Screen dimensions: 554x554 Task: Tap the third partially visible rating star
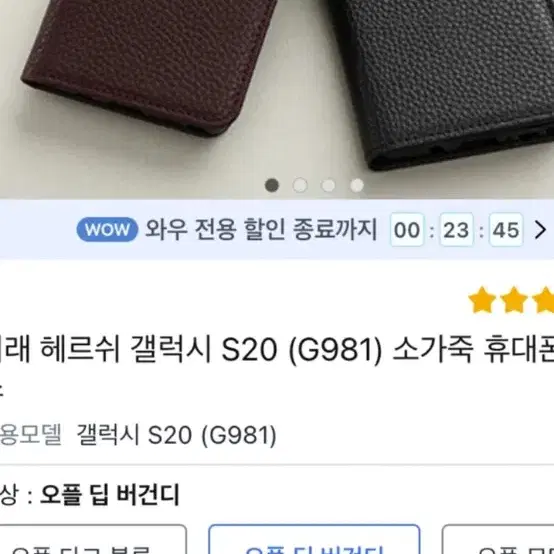543,300
